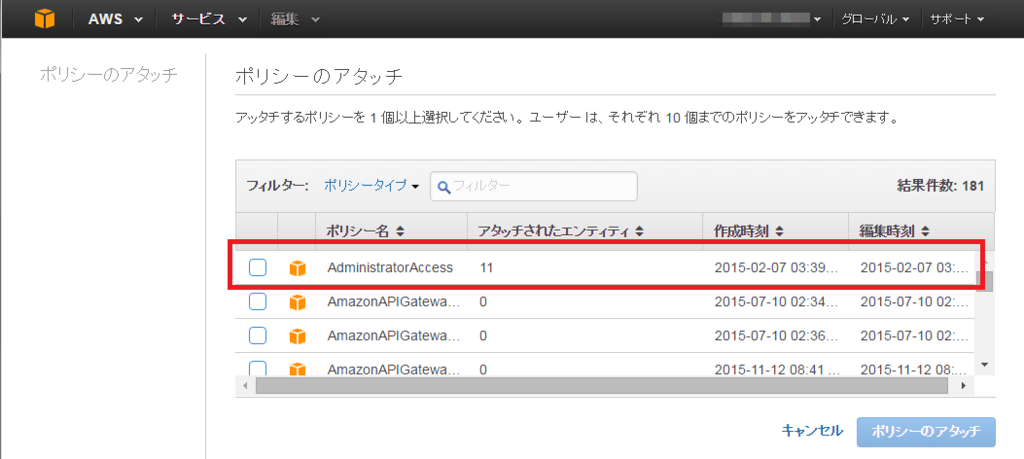Check the checkbox for policy created 2015-11-12 08:41
Viewport: 1024px width, 459px height.
coord(258,369)
